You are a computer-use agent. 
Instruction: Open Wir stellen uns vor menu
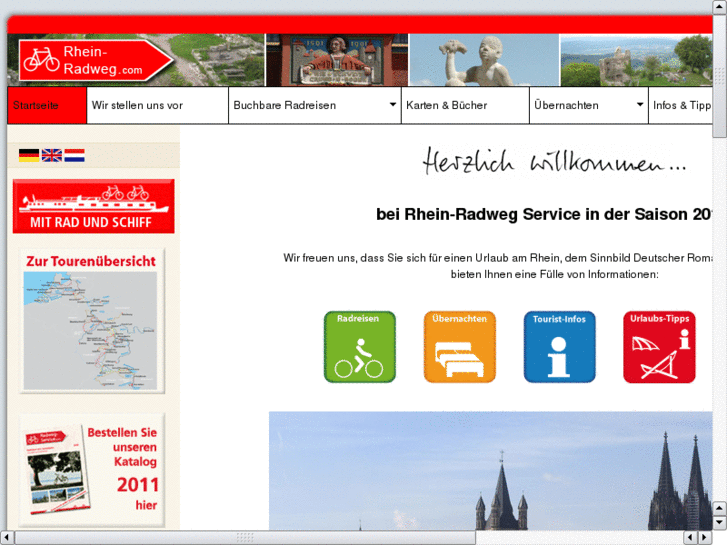pyautogui.click(x=157, y=105)
